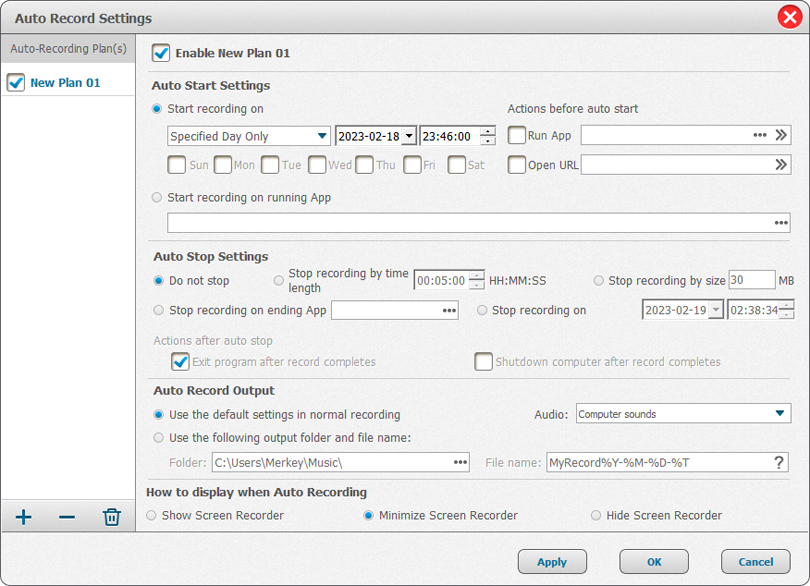Click the Apply button
This screenshot has height=586, width=810.
click(x=552, y=562)
